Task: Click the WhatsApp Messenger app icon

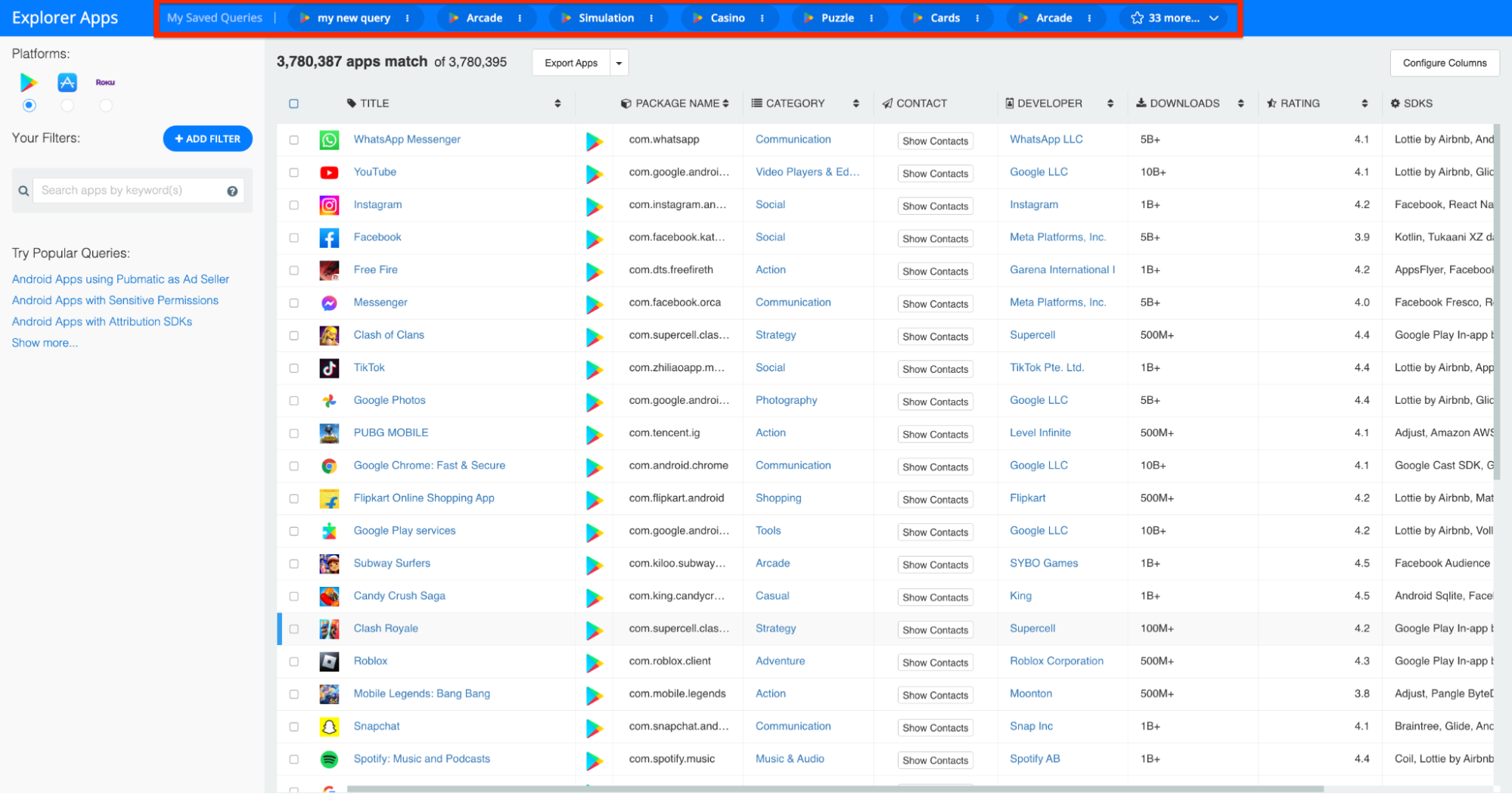Action: tap(329, 139)
